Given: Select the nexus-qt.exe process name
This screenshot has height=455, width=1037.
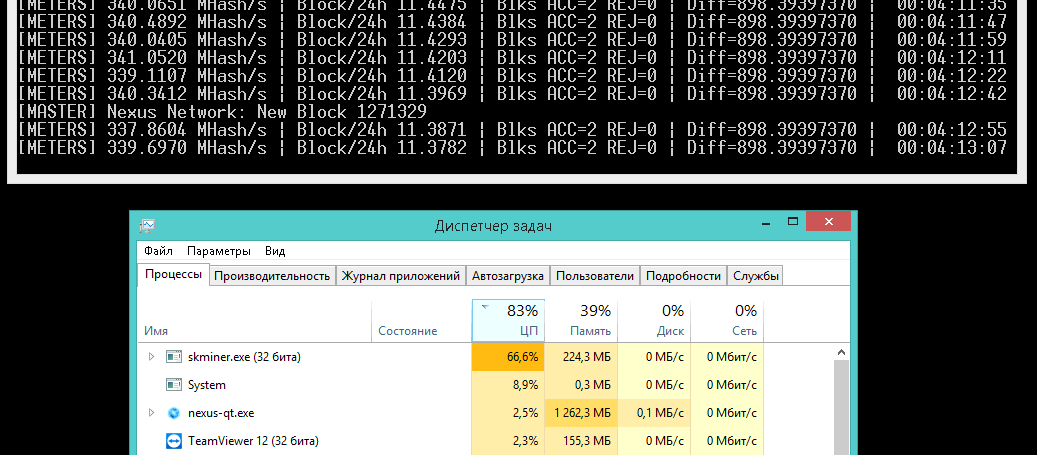Looking at the screenshot, I should [221, 413].
